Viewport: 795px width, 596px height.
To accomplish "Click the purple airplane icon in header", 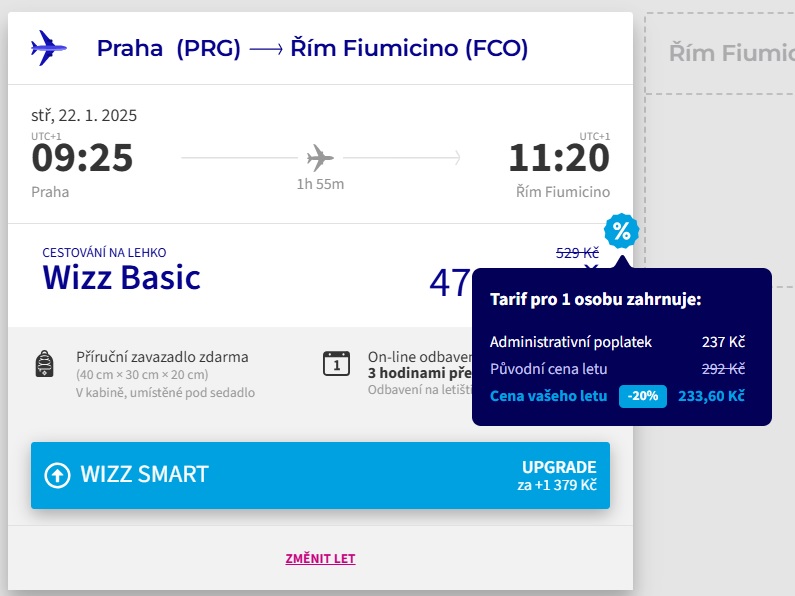I will [x=48, y=48].
